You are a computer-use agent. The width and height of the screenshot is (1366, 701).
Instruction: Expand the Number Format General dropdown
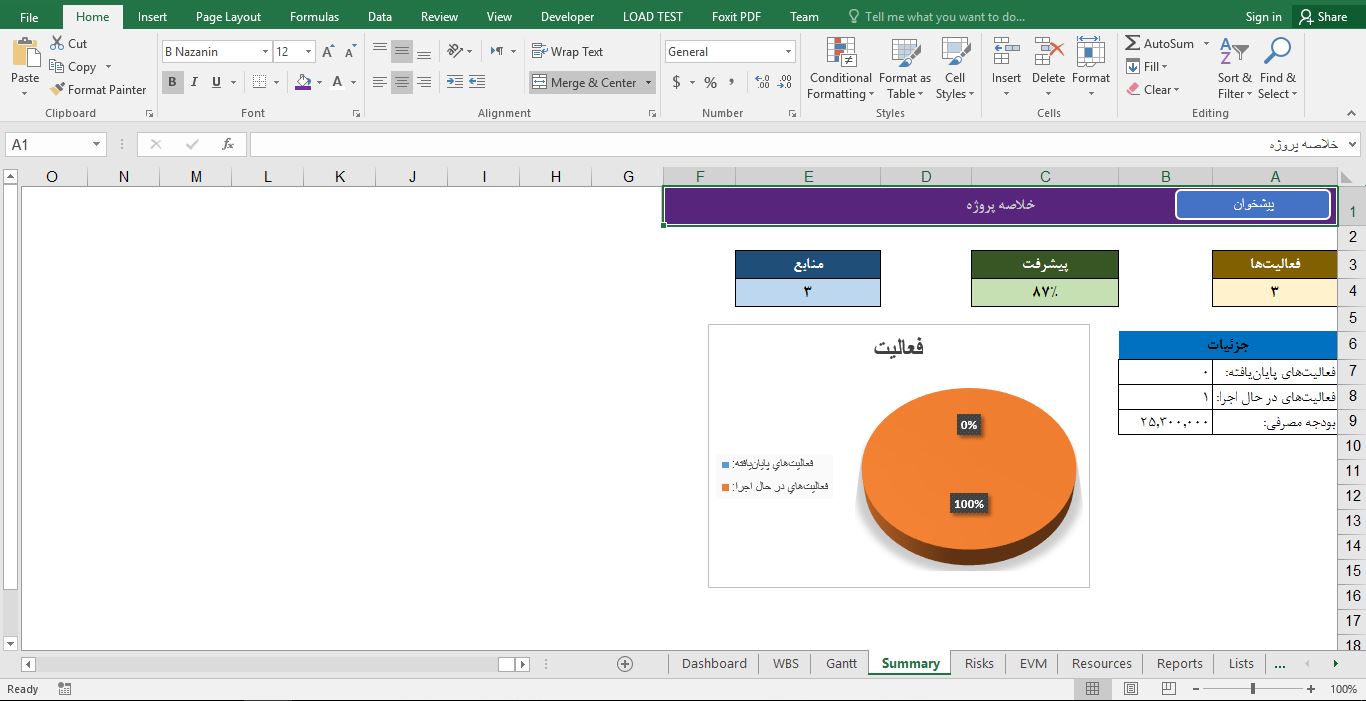(788, 52)
